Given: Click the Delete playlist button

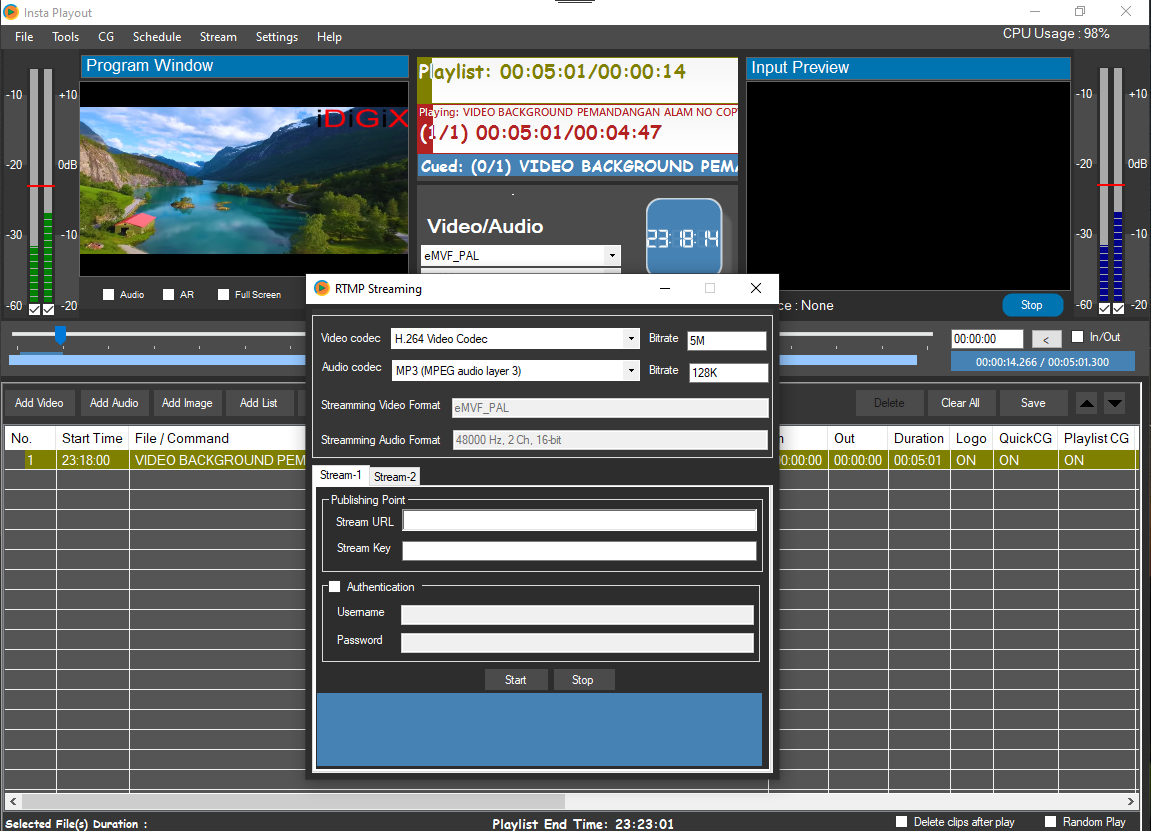Looking at the screenshot, I should 889,403.
